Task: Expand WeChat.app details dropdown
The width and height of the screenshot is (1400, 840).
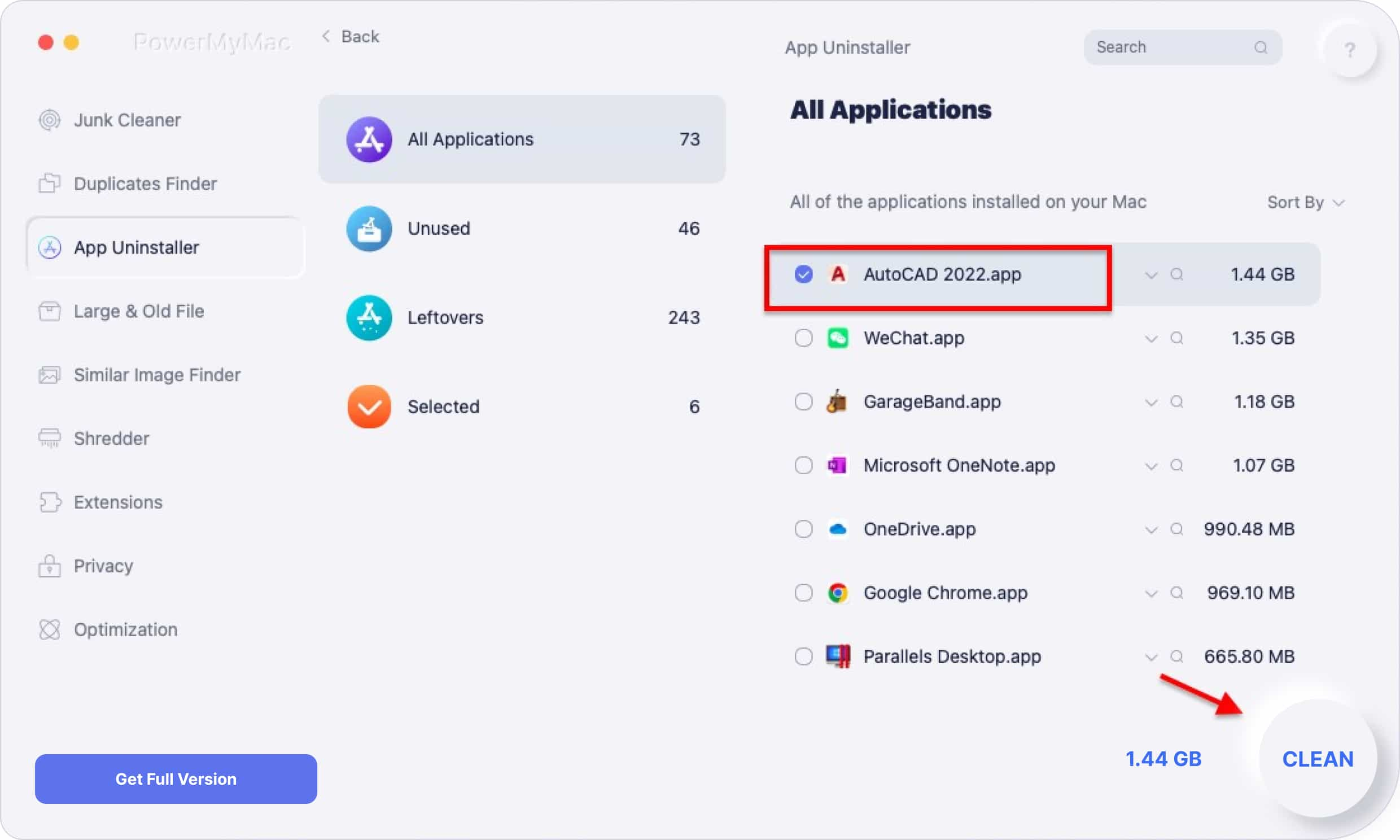Action: click(1152, 338)
